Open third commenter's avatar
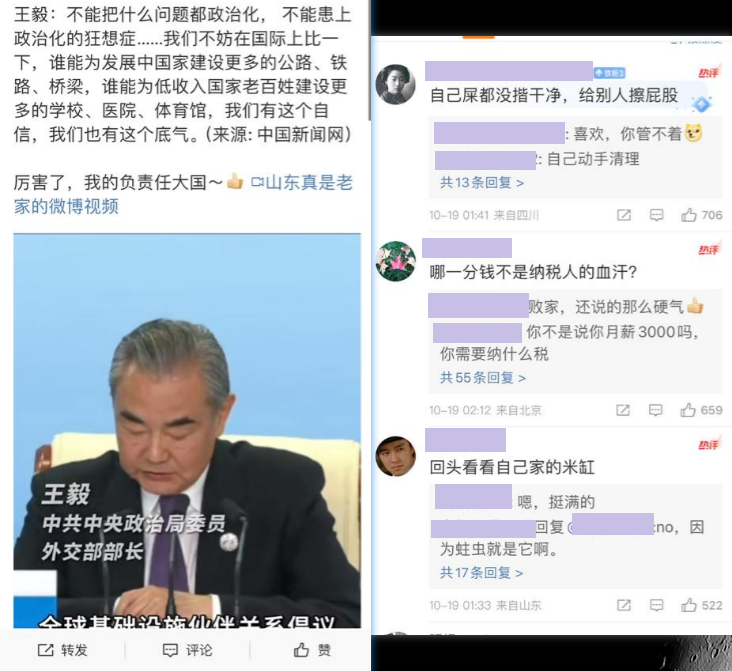 coord(395,456)
